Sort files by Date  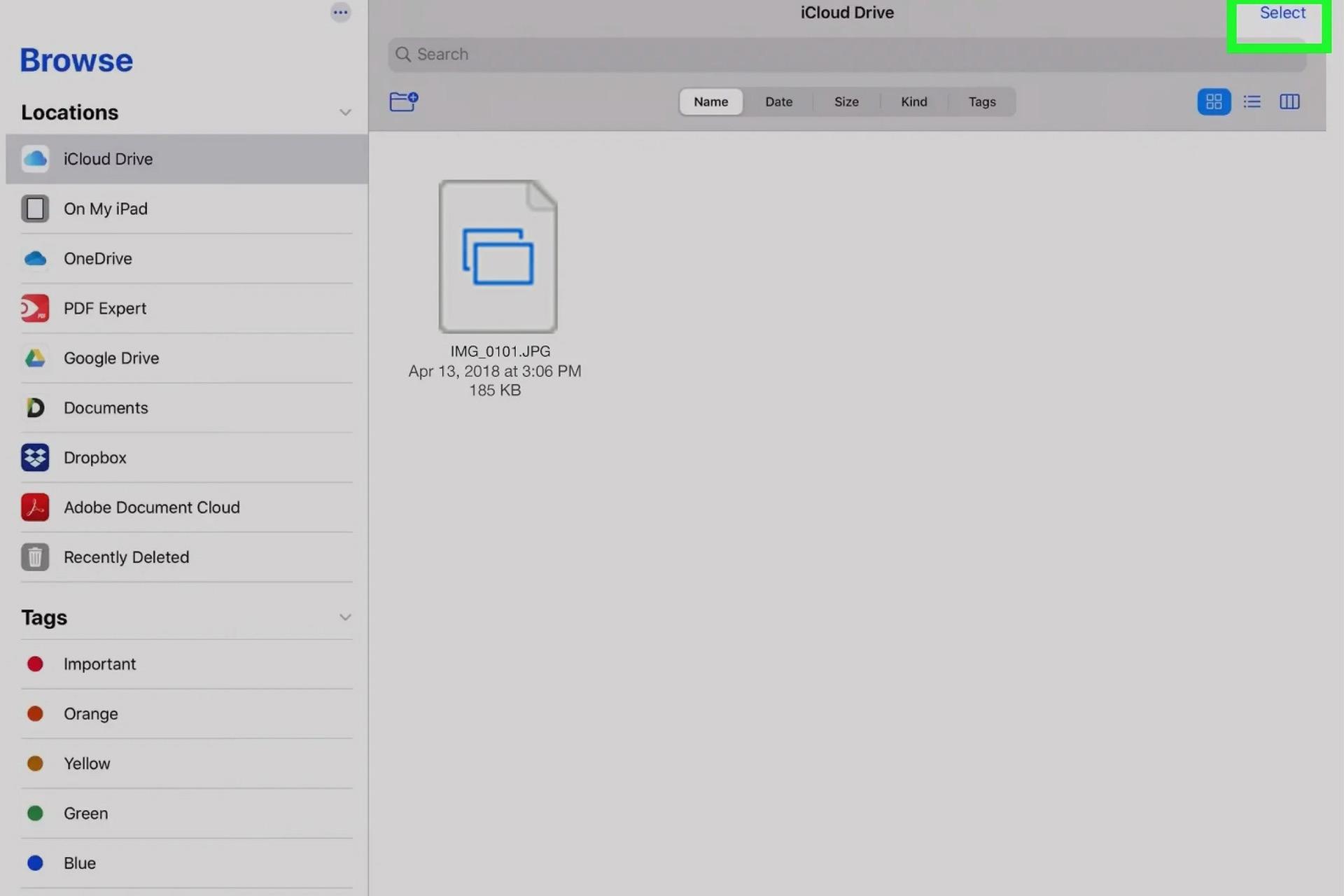[778, 102]
